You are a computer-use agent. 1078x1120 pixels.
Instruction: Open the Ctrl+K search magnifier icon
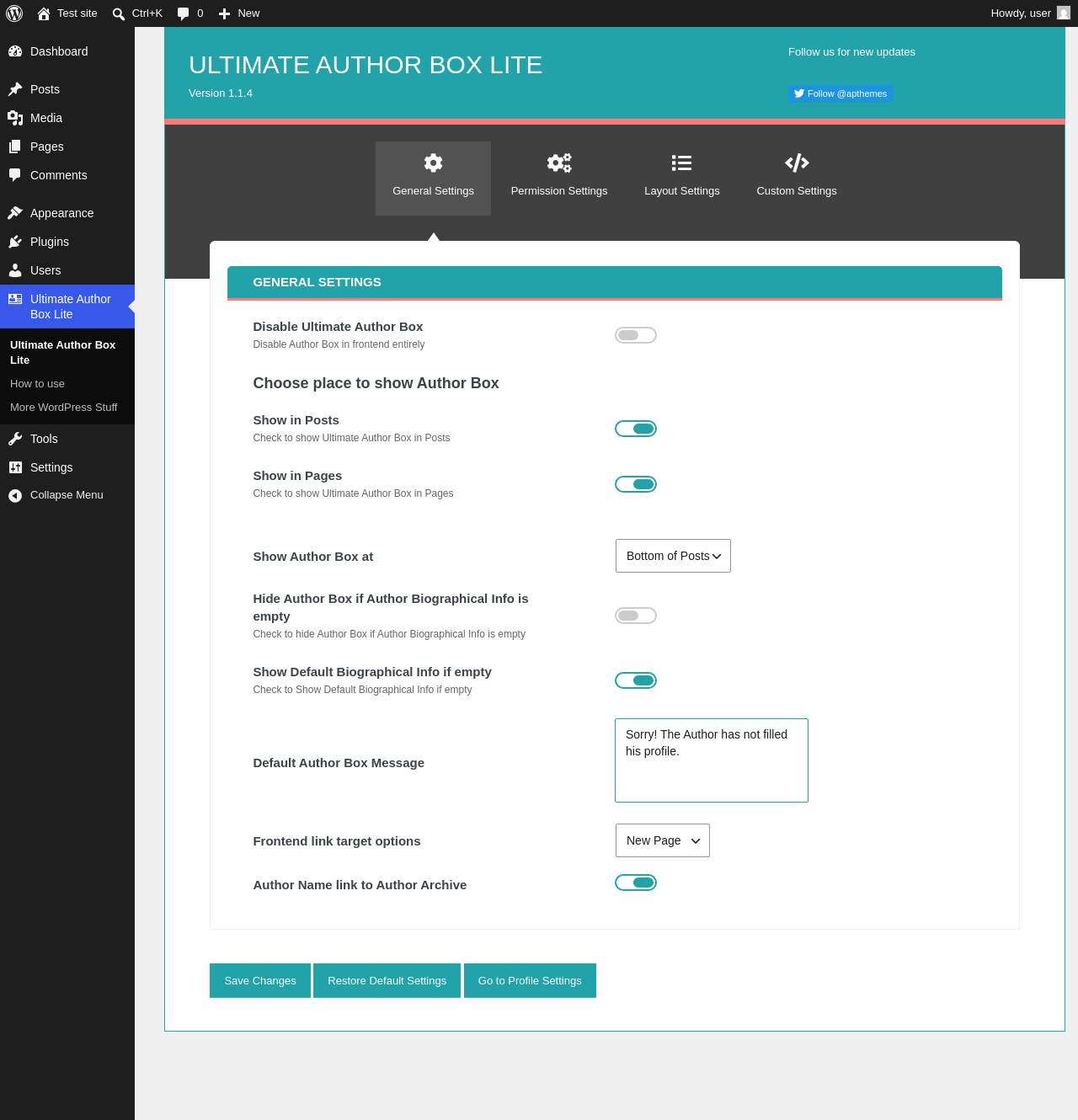click(x=119, y=13)
